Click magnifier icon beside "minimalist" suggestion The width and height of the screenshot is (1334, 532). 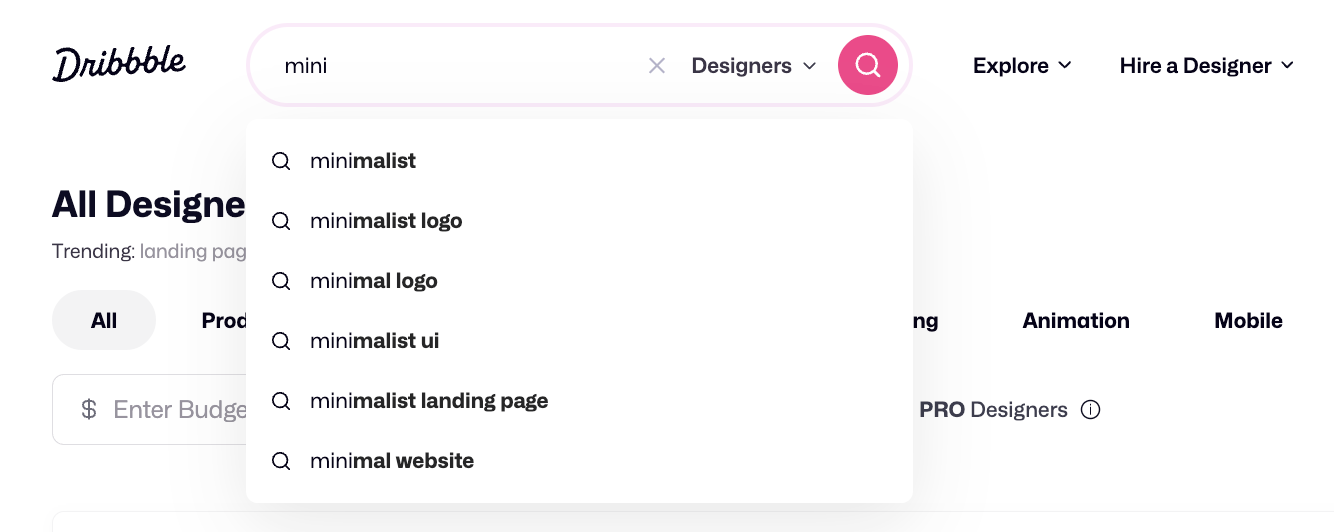click(281, 161)
